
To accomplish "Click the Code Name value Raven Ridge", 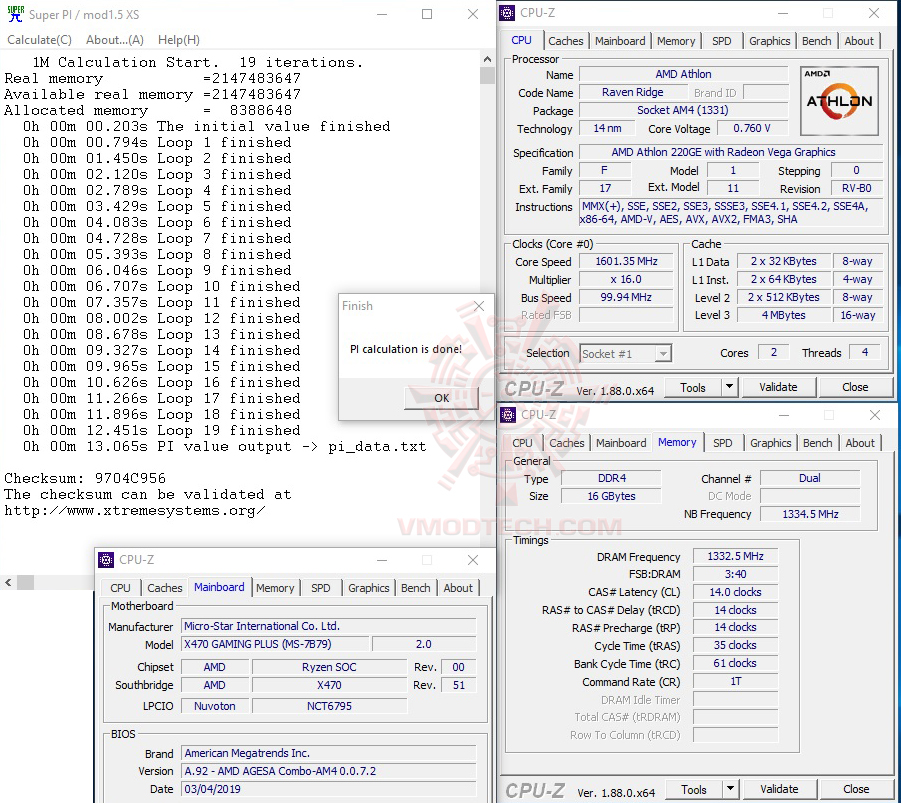I will pos(633,93).
